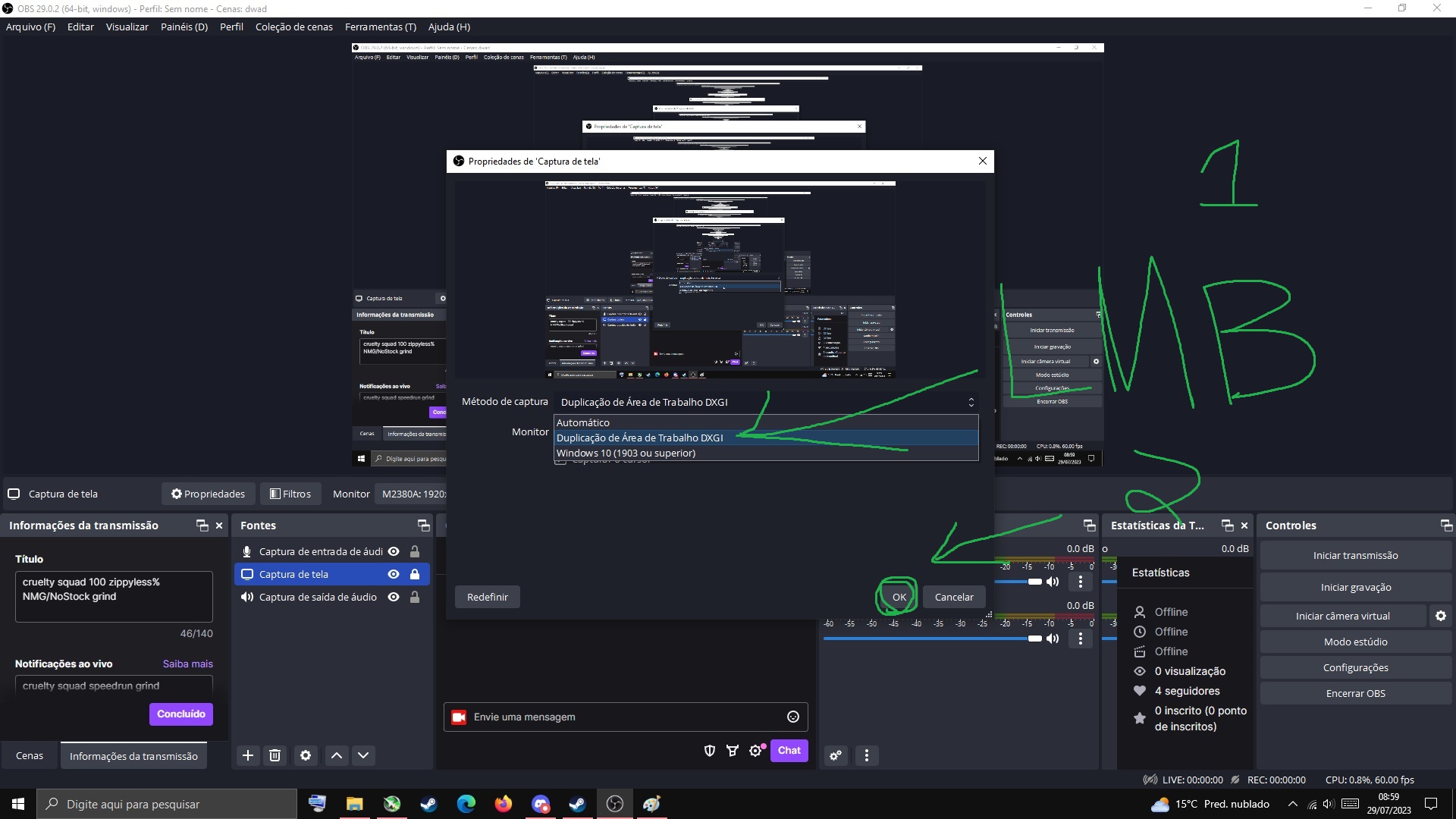Switch to the Cenas tab
1456x819 pixels.
30,756
